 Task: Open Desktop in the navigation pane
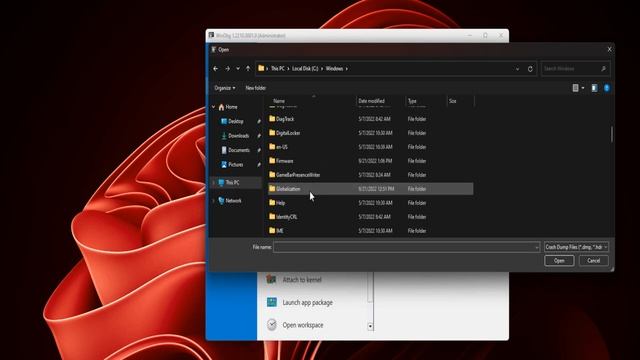[232, 121]
